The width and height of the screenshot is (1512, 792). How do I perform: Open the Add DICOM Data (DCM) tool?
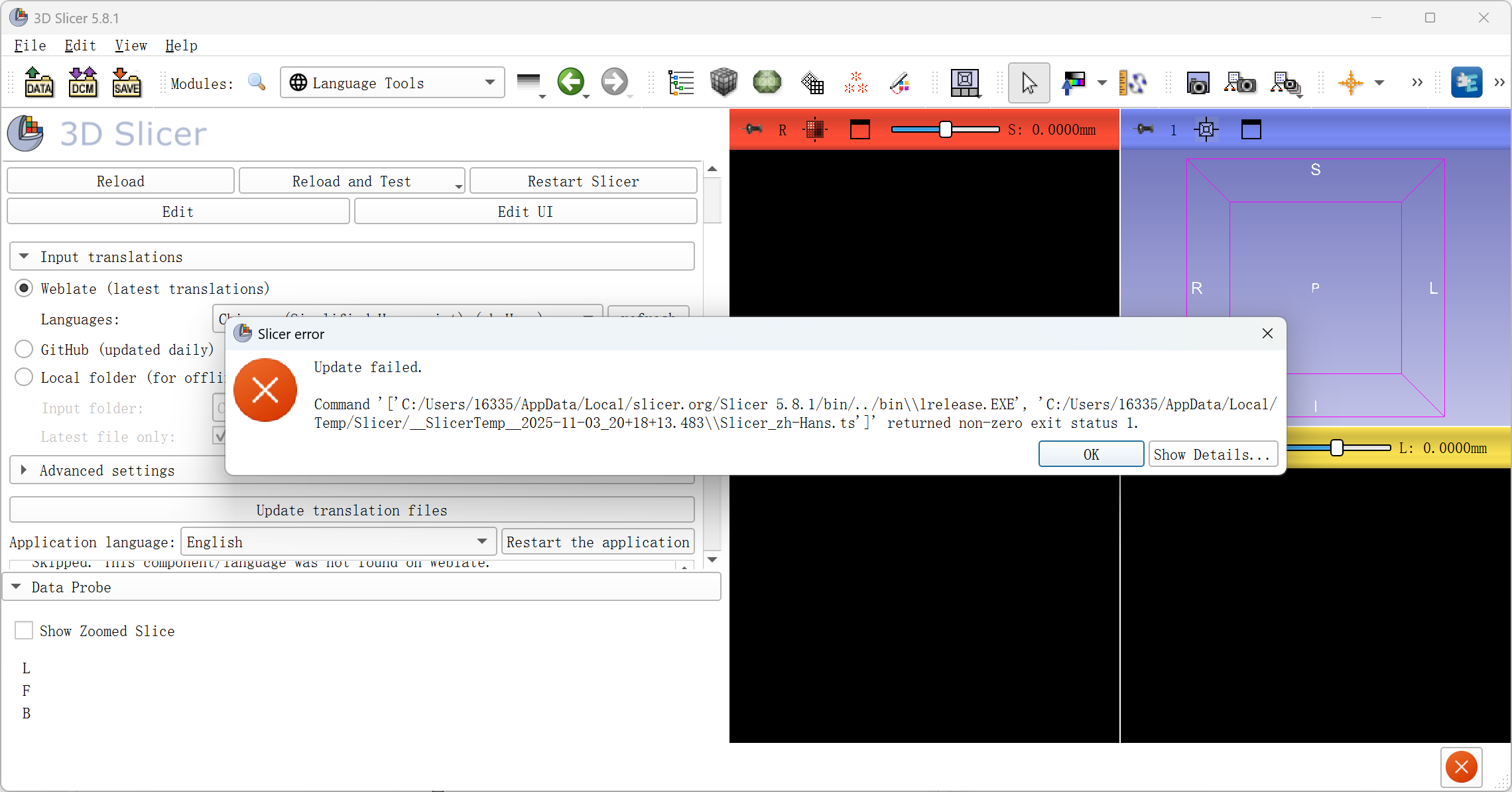(83, 83)
